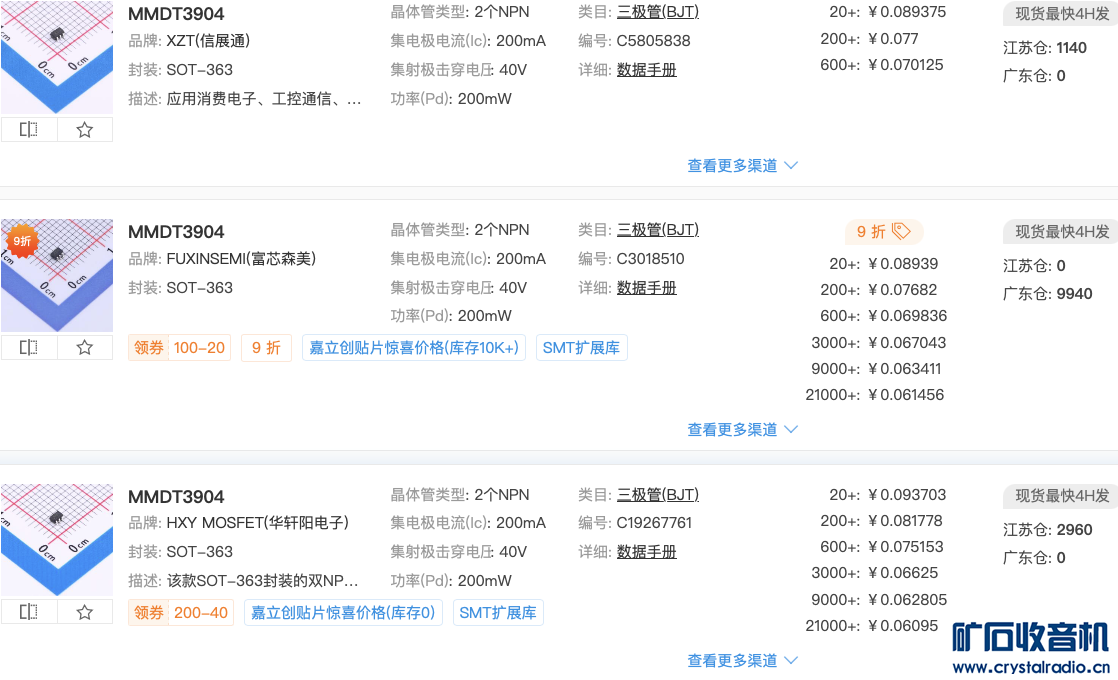
Task: Click 嘉立创贴片惊喜价格(库存10K+) tag
Action: click(414, 348)
